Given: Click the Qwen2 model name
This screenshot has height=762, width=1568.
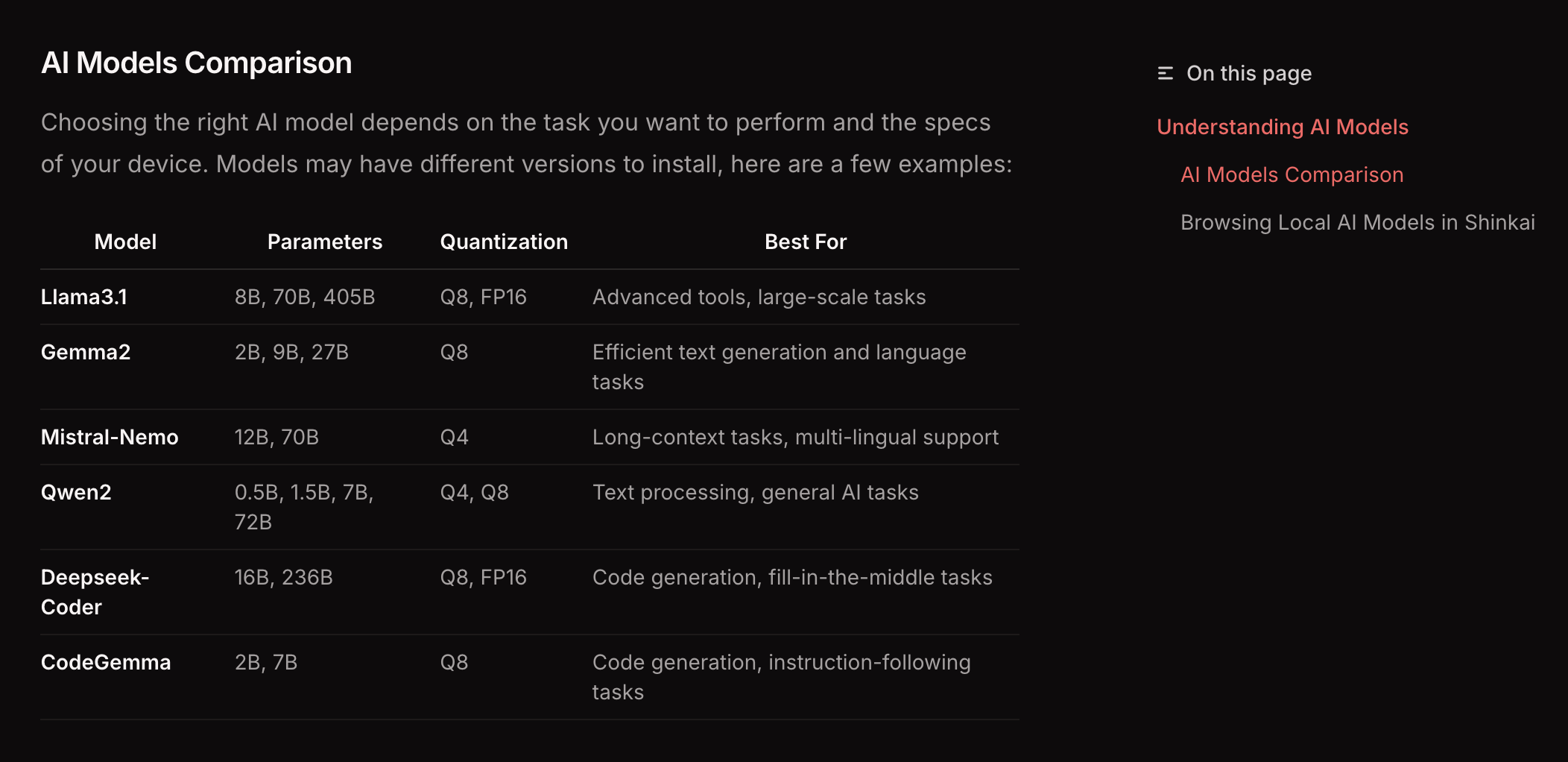Looking at the screenshot, I should (76, 492).
